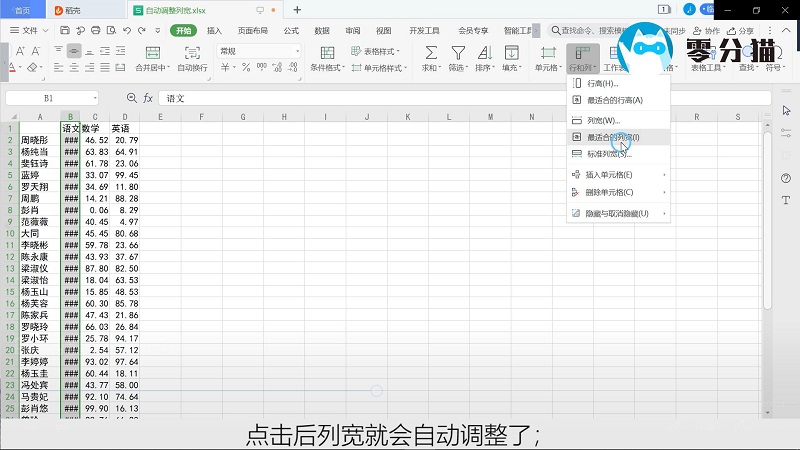
Task: Click the AutoSum (求和) sigma icon
Action: (x=431, y=51)
